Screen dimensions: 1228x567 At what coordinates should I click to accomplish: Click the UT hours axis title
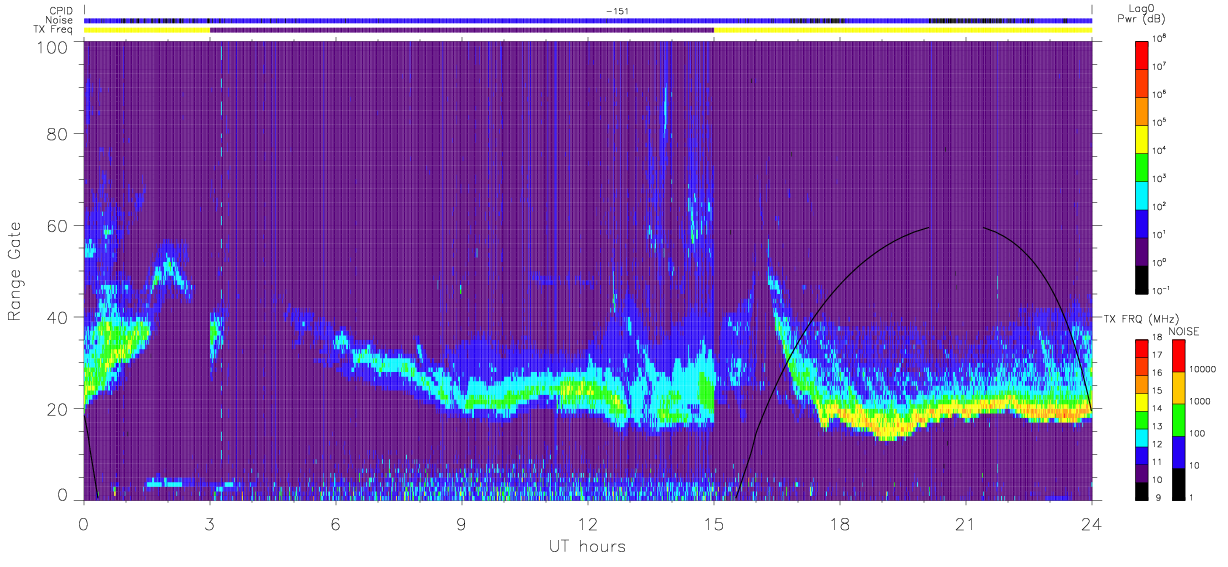pyautogui.click(x=586, y=546)
